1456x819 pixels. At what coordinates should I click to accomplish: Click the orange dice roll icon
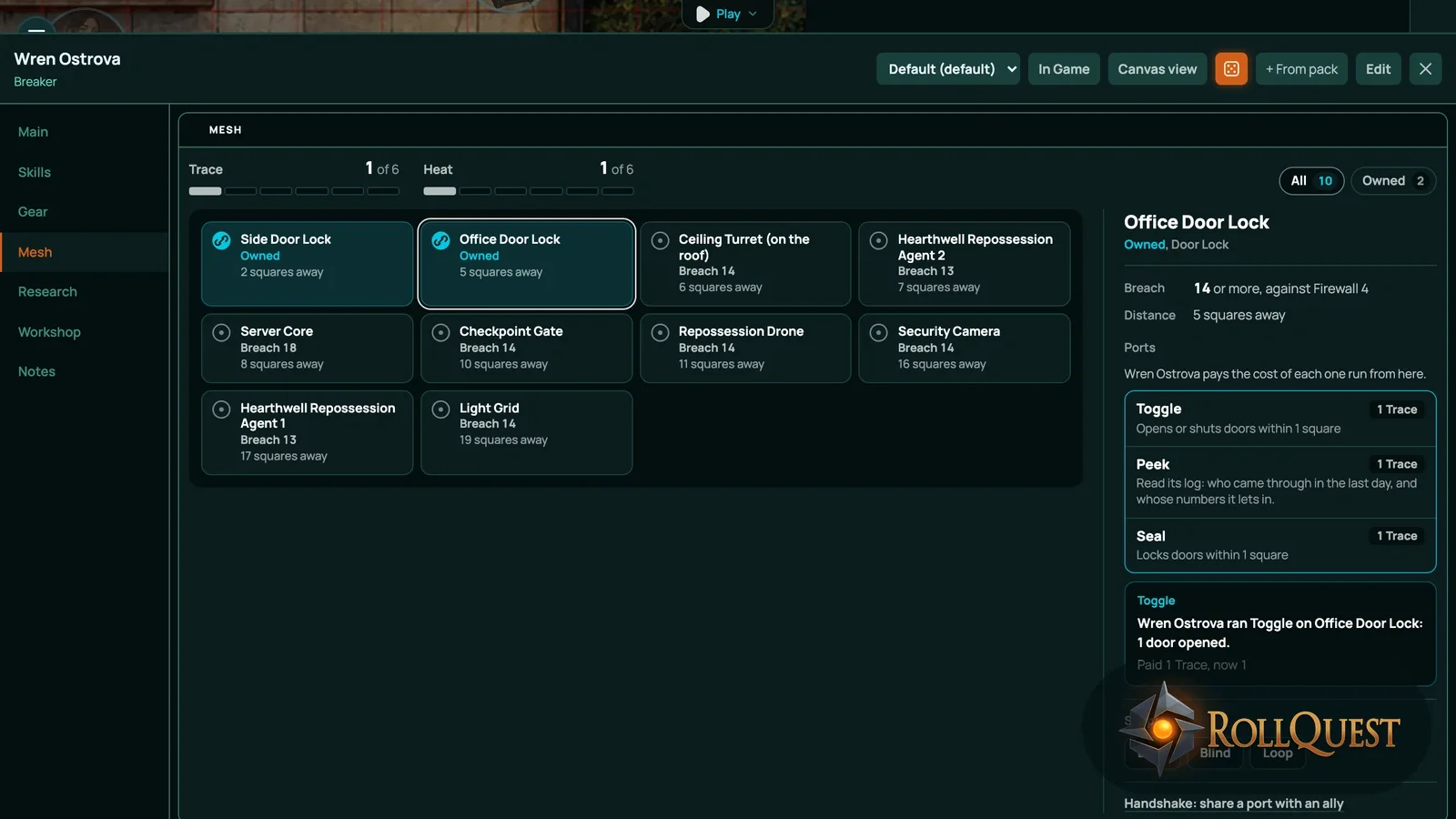[1231, 69]
